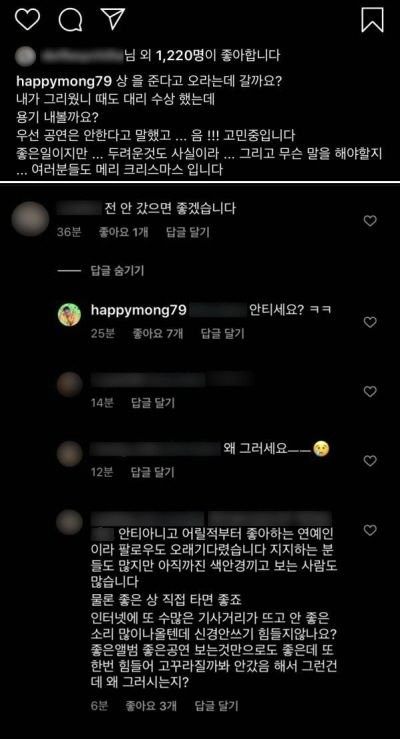Viewport: 400px width, 739px height.
Task: Open happymong79 profile from the caption username
Action: click(64, 81)
